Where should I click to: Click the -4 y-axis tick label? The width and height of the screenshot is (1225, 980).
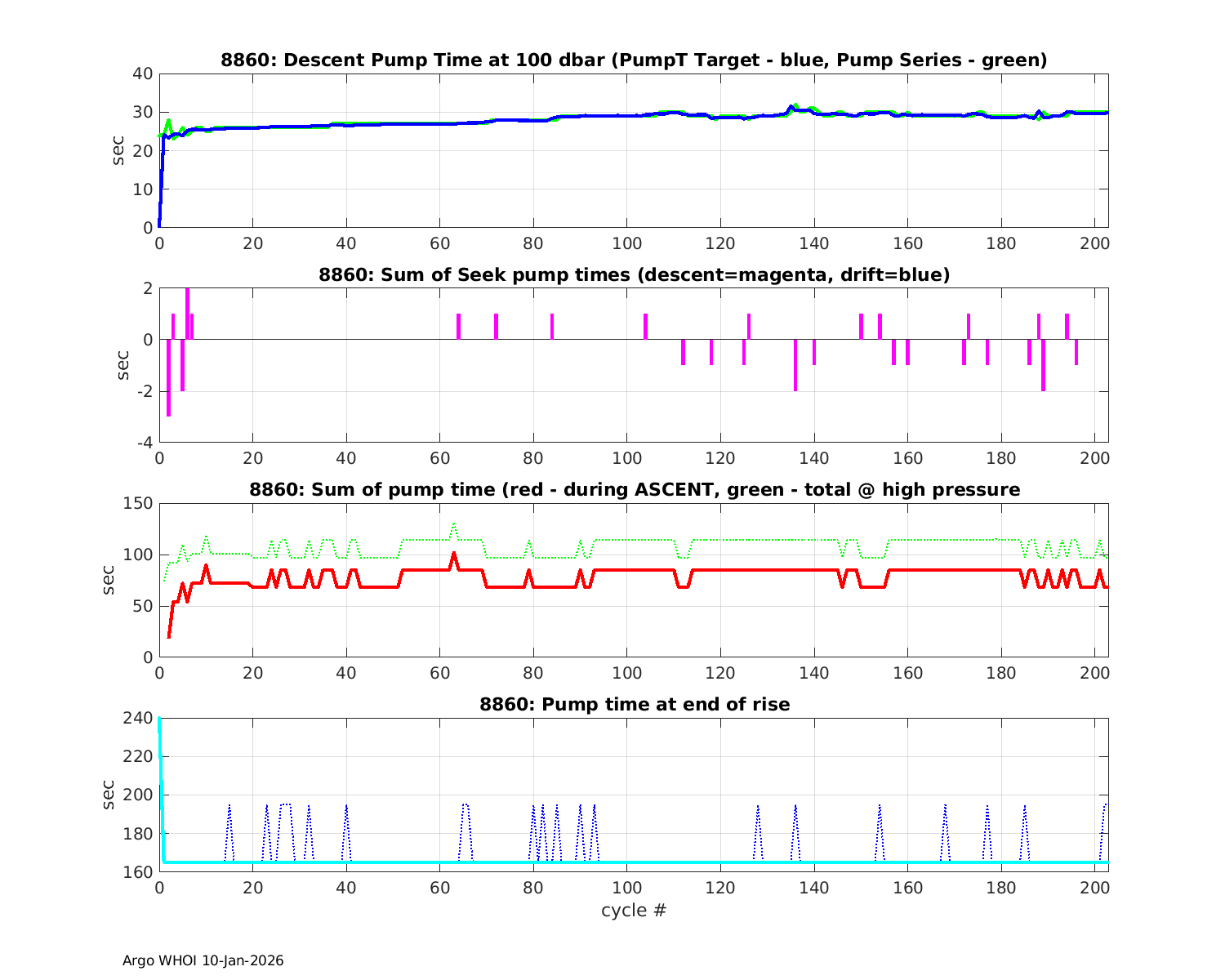144,443
